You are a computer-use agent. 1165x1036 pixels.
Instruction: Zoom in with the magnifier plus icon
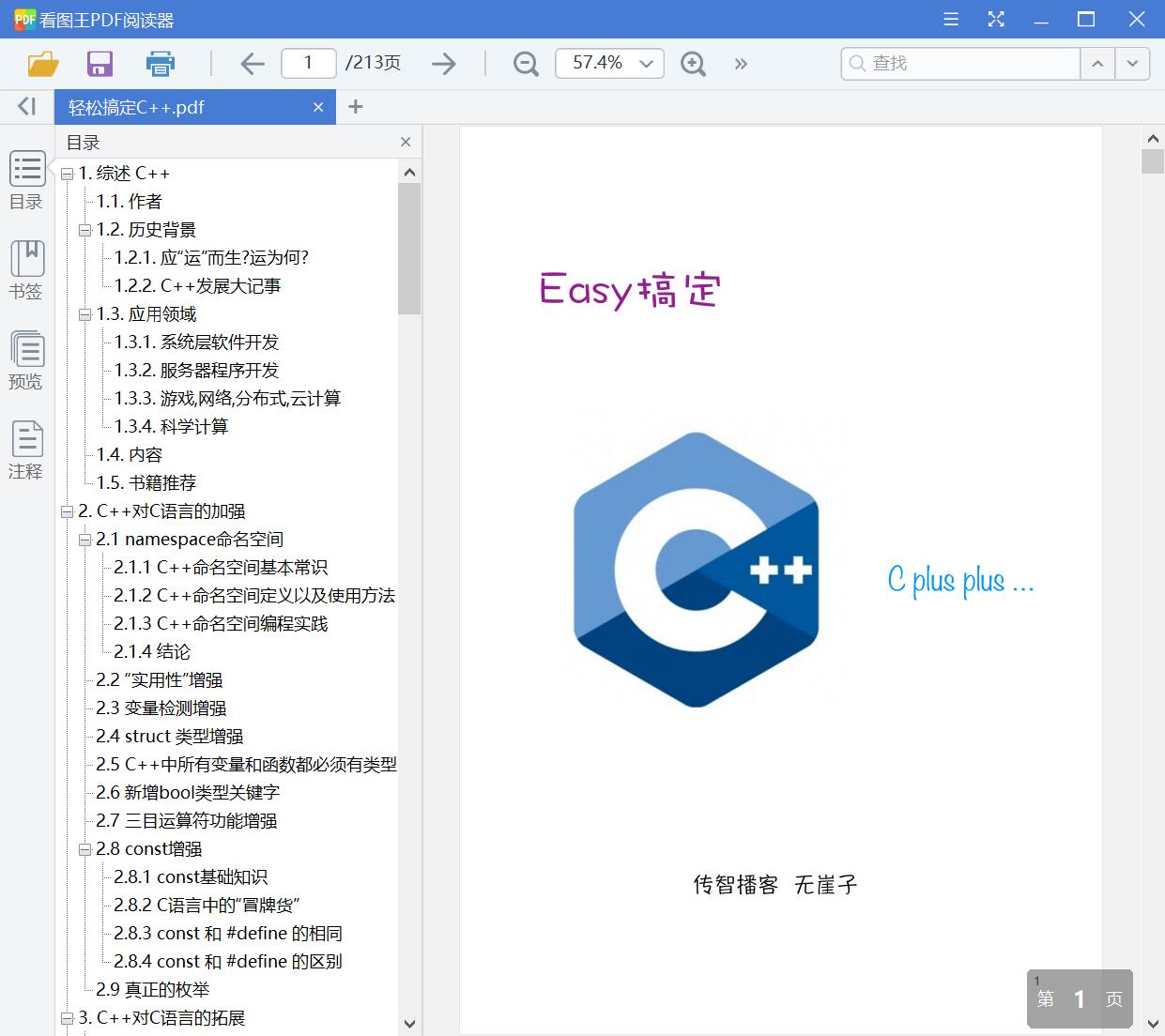[x=693, y=65]
